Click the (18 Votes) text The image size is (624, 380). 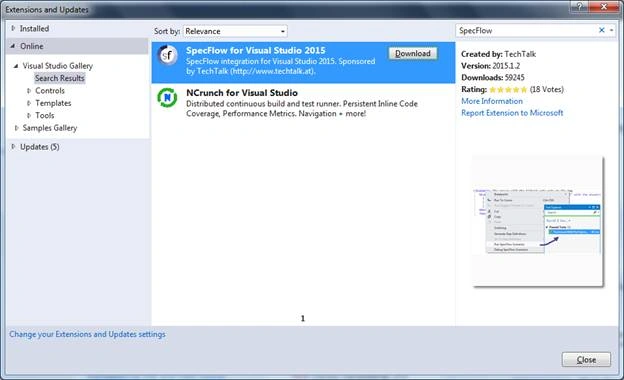[x=547, y=90]
